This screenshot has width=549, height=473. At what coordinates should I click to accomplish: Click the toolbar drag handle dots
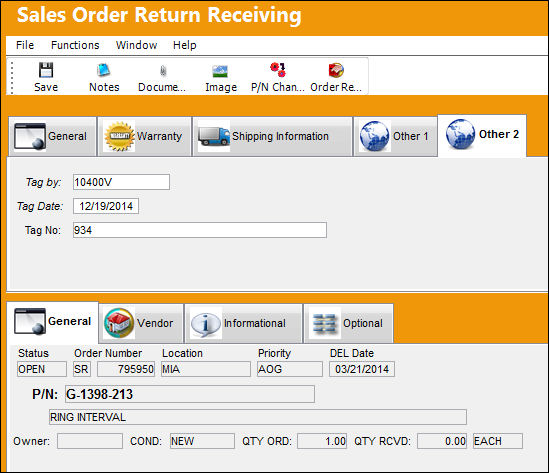point(12,77)
